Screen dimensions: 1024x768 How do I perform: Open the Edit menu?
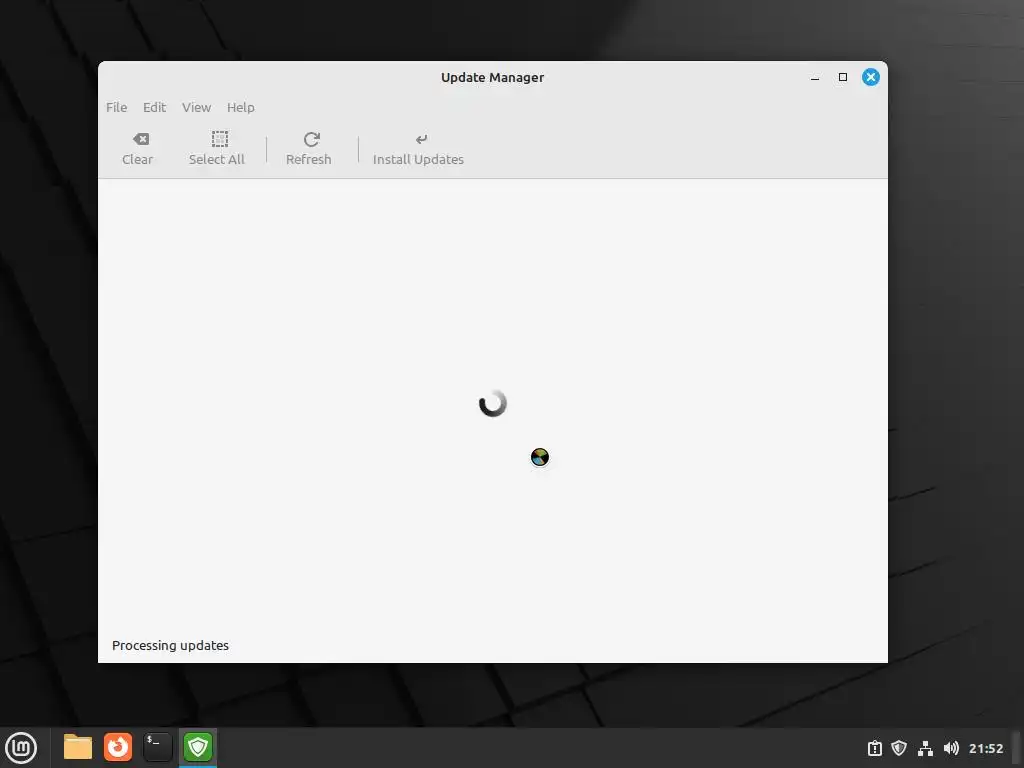click(x=154, y=107)
